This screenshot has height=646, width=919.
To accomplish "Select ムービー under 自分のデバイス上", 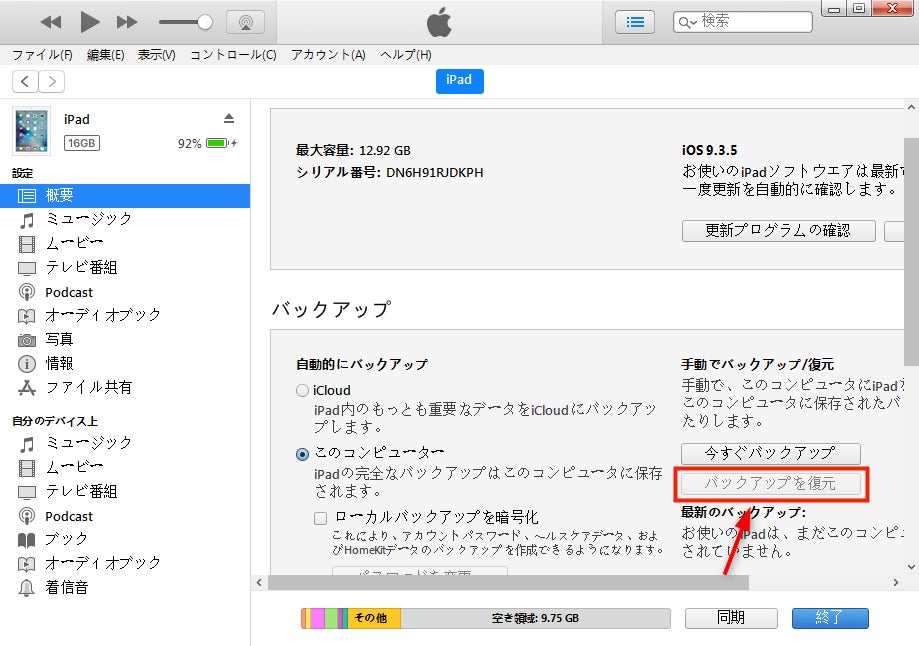I will [x=125, y=467].
